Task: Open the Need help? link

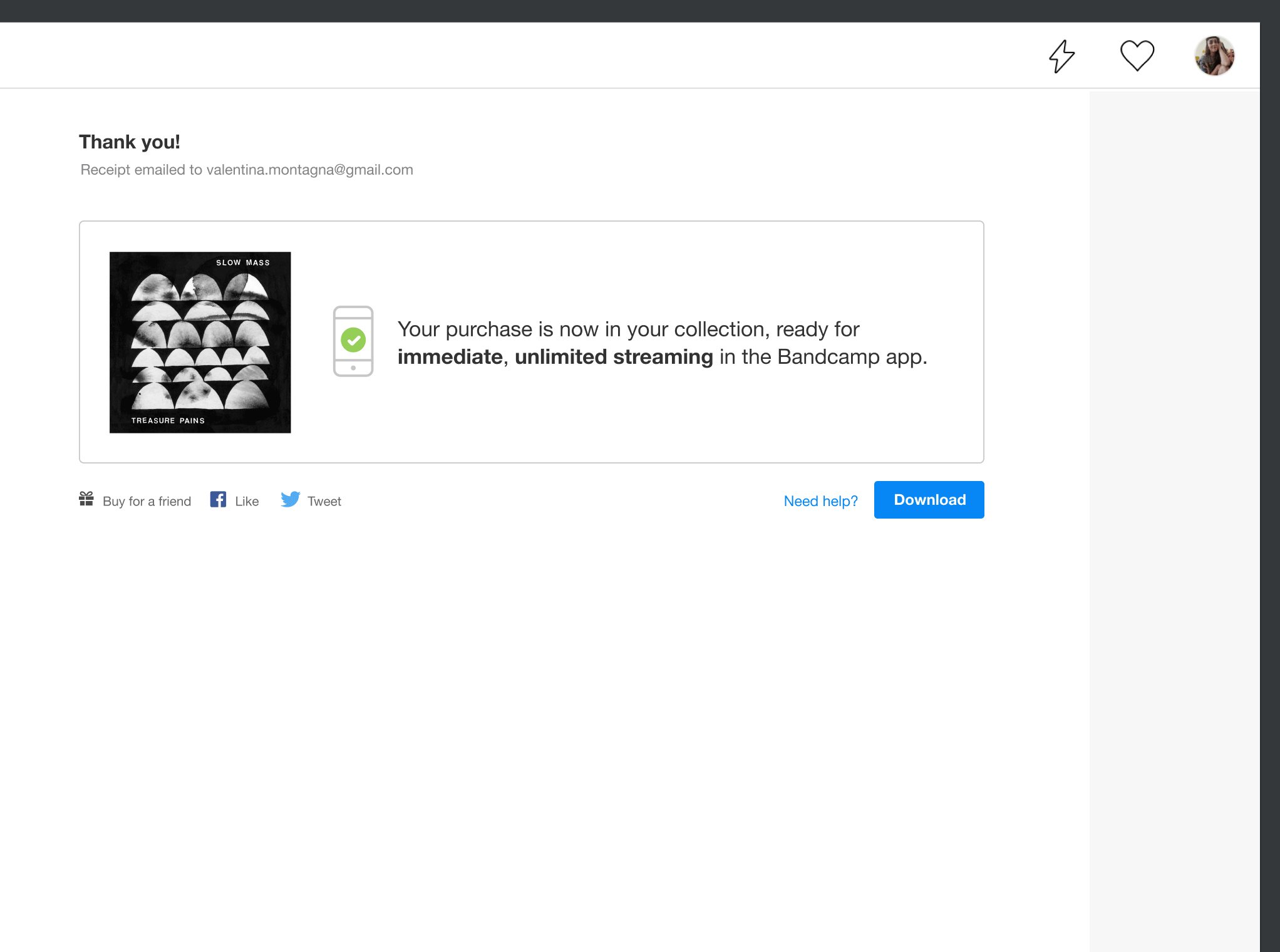Action: (x=820, y=501)
